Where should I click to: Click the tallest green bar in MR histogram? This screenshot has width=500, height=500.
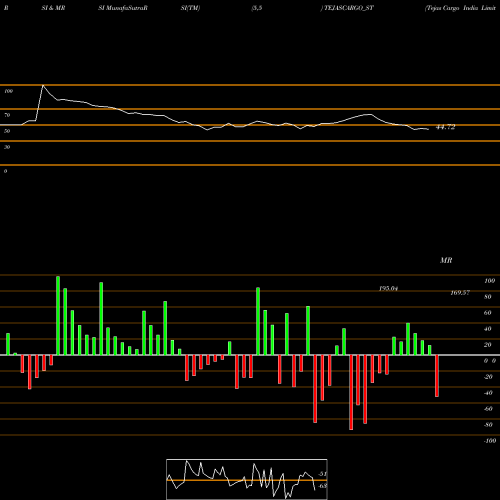(58, 315)
